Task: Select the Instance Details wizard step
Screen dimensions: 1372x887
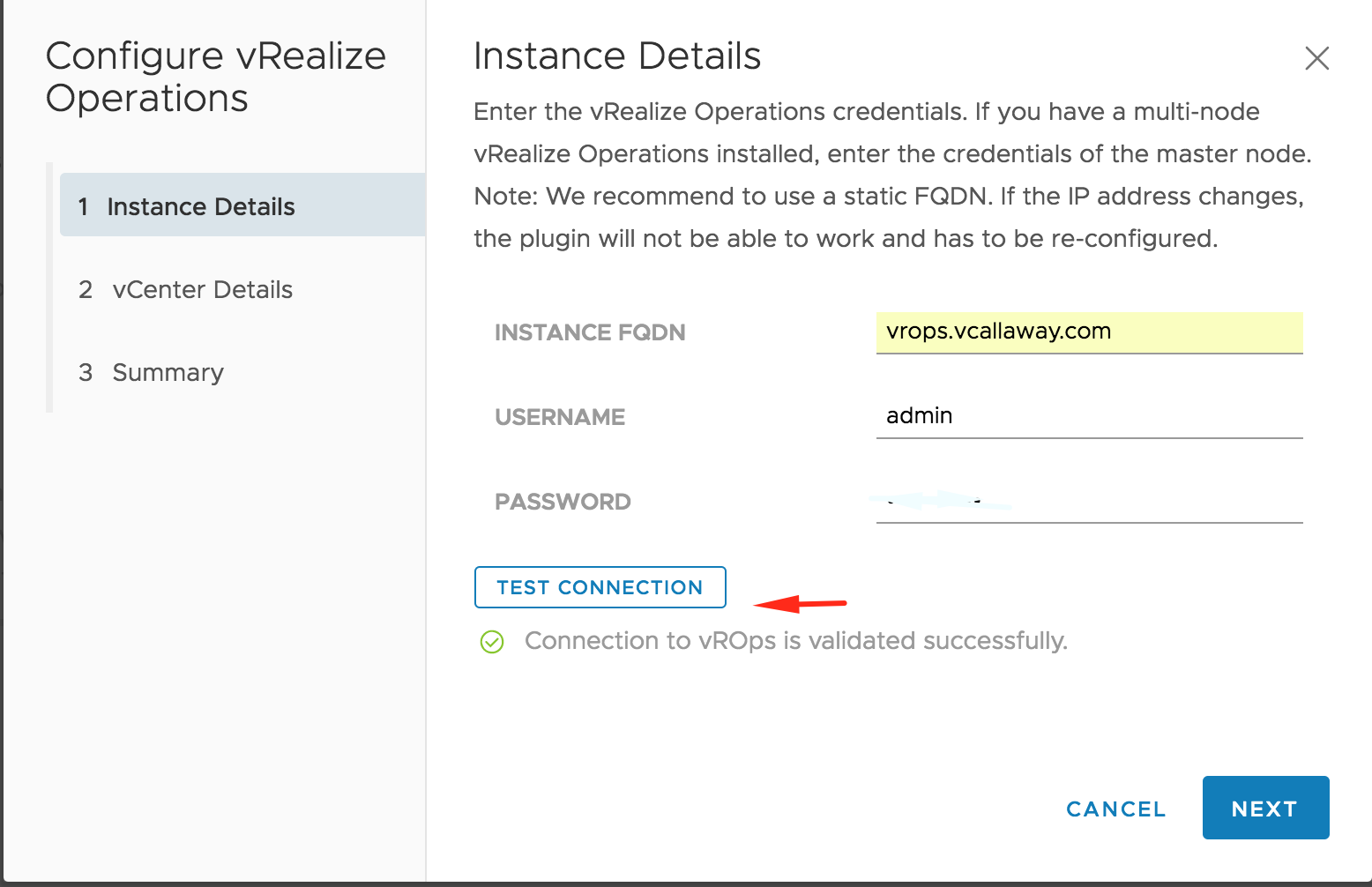Action: click(x=242, y=205)
